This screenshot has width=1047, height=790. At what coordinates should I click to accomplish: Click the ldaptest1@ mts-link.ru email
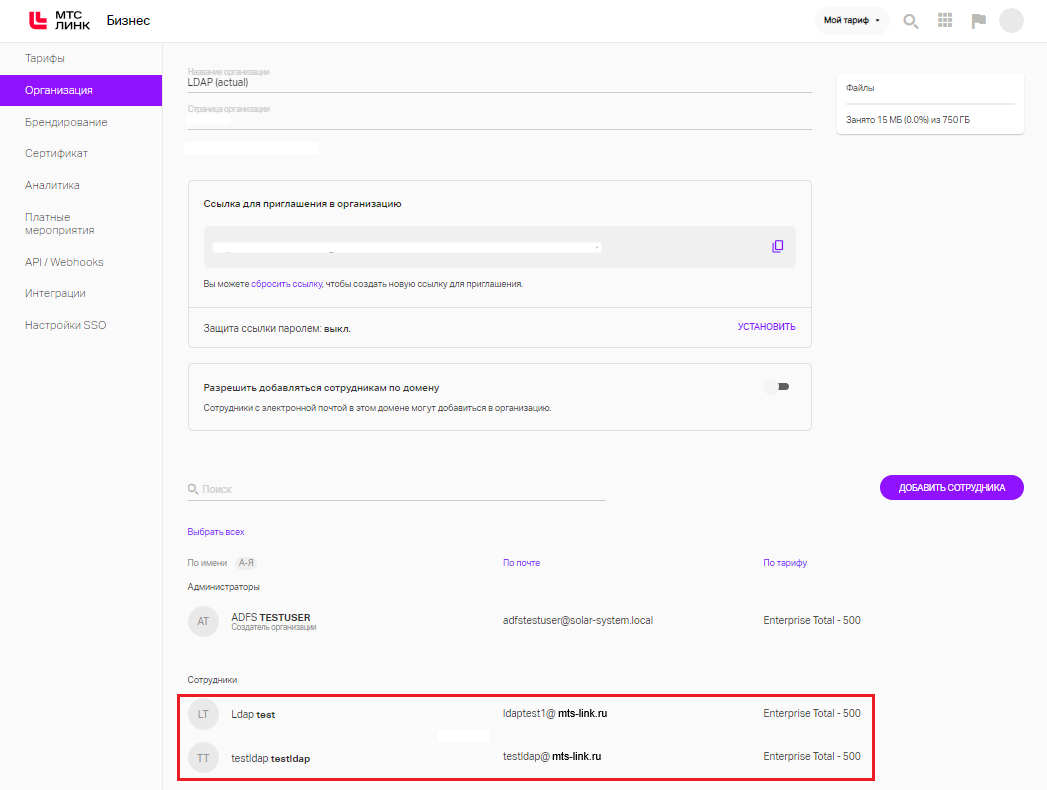[x=555, y=713]
